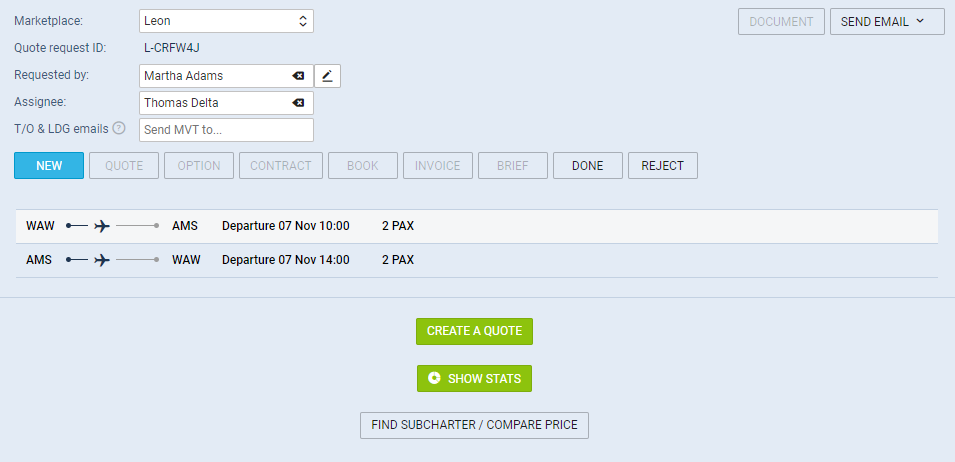The image size is (955, 462).
Task: Click the Create a Quote button
Action: [474, 331]
